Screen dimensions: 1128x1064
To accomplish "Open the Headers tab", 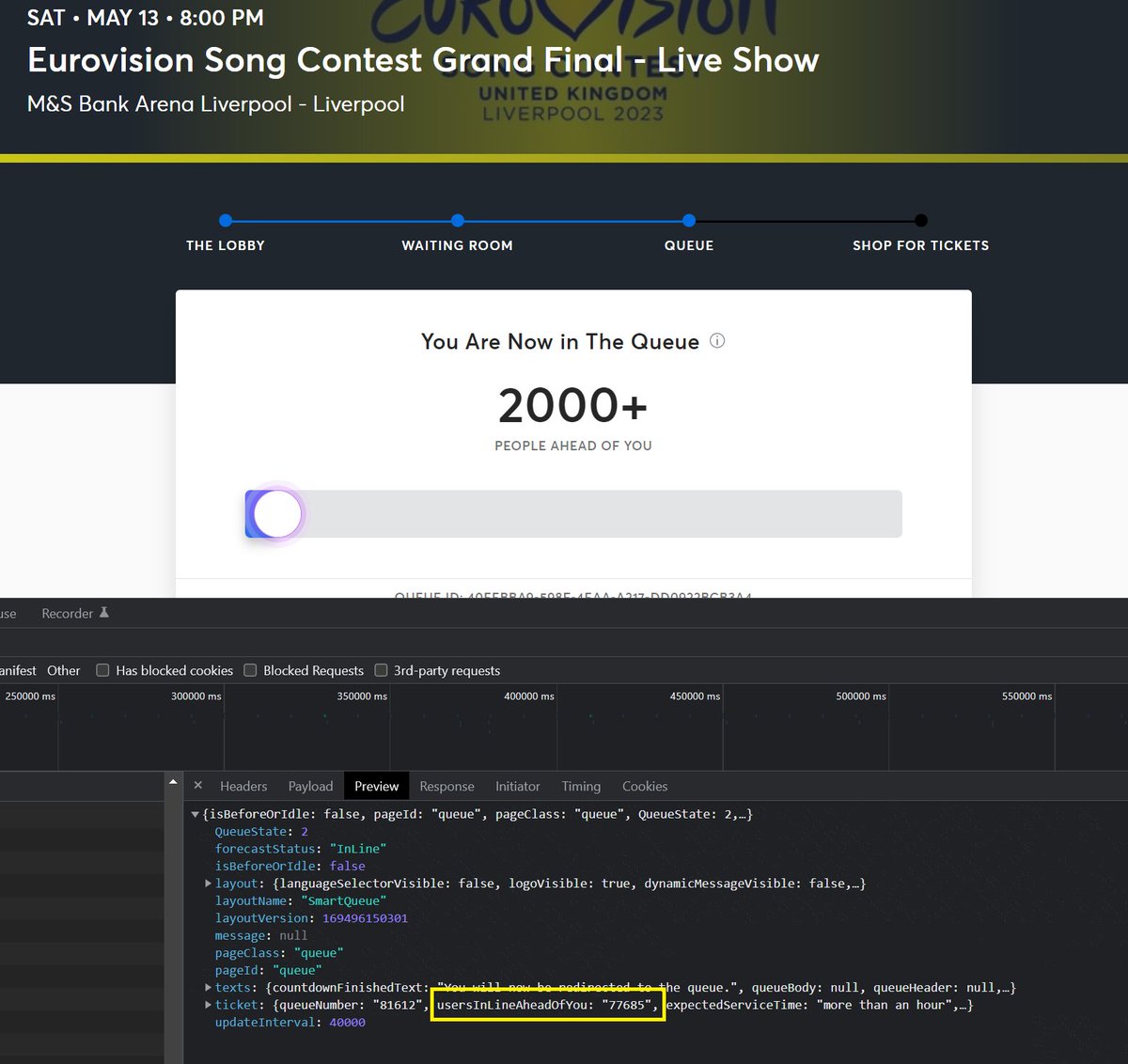I will [243, 786].
